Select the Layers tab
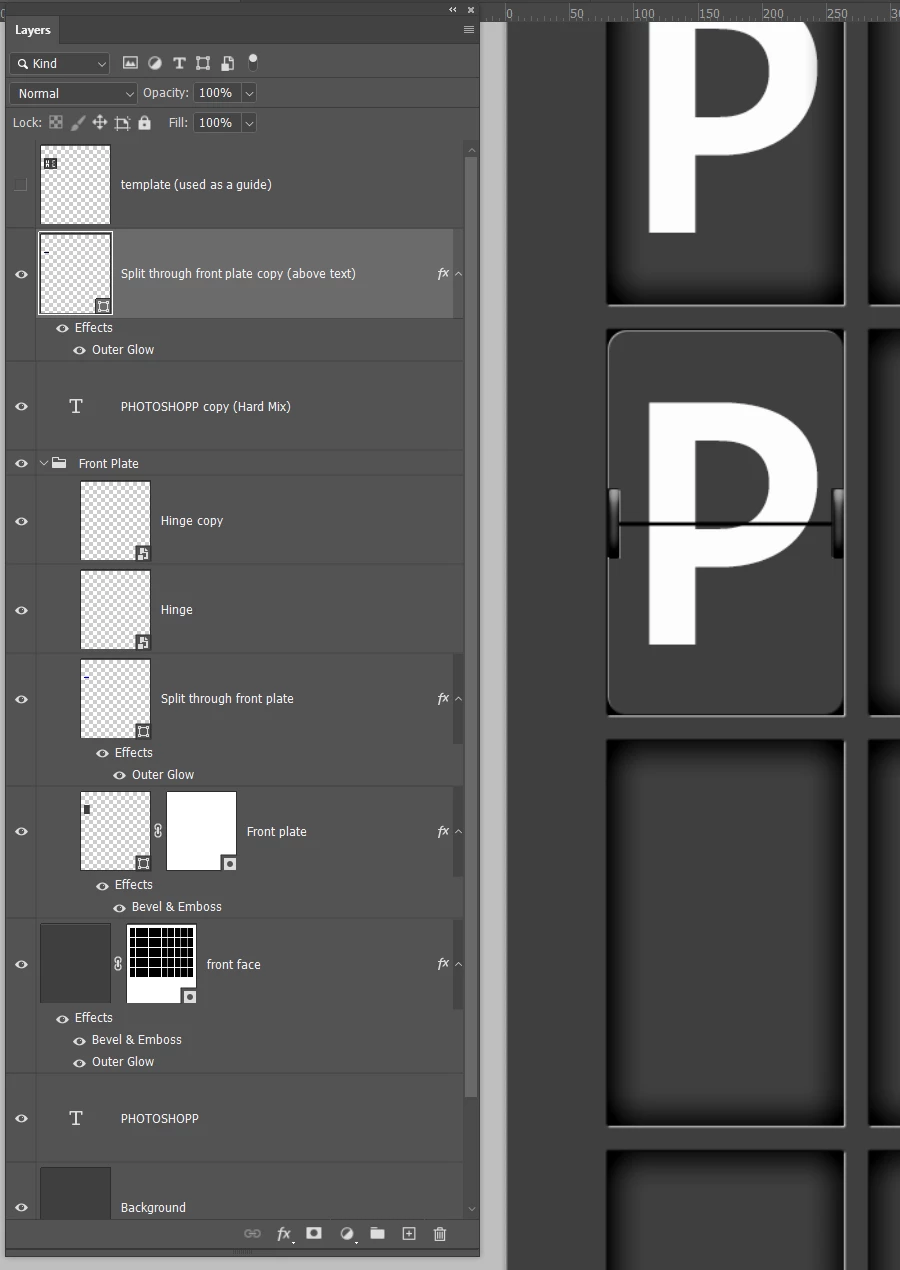Image resolution: width=900 pixels, height=1270 pixels. 33,30
